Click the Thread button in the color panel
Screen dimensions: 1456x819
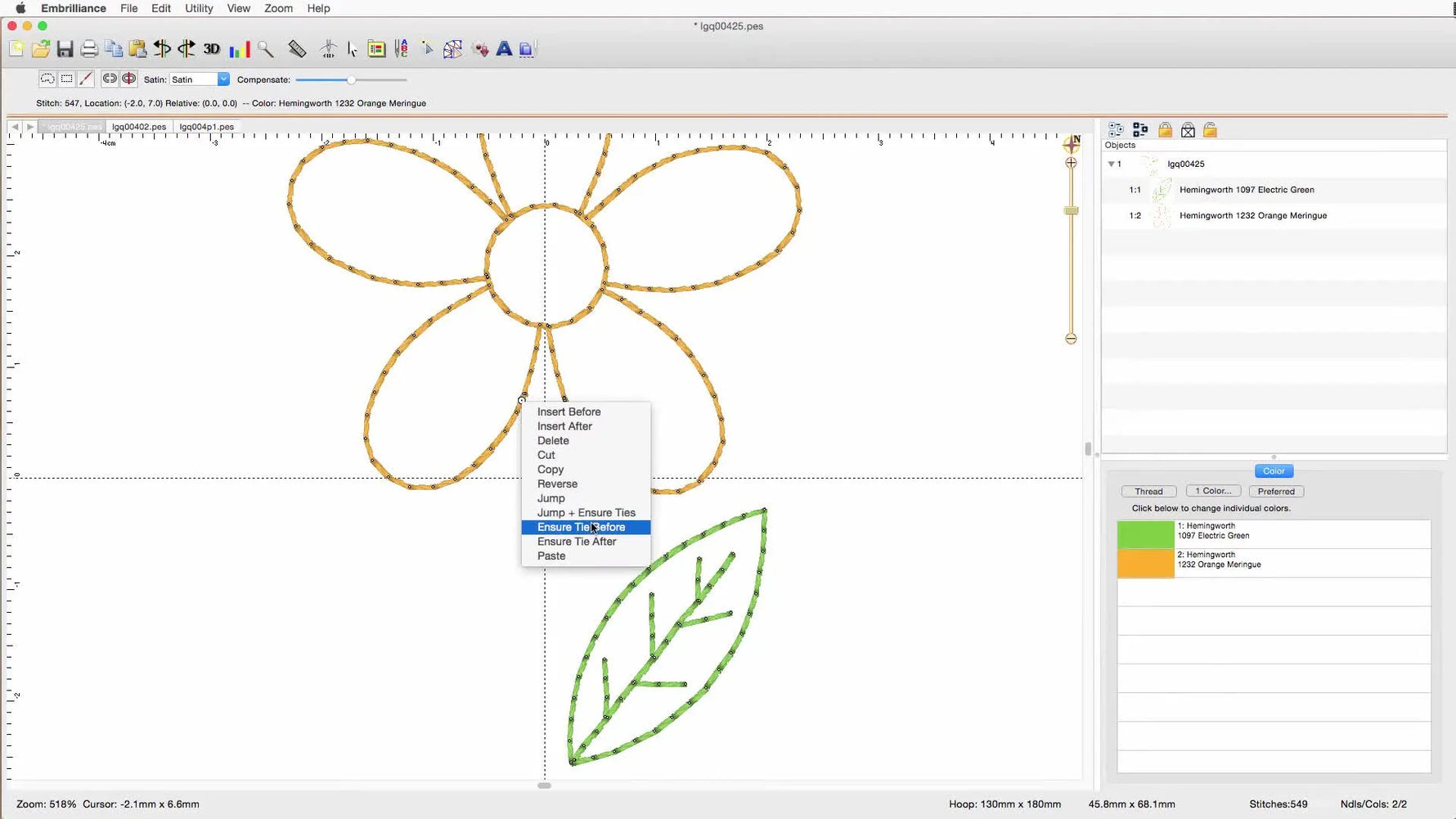(1148, 491)
